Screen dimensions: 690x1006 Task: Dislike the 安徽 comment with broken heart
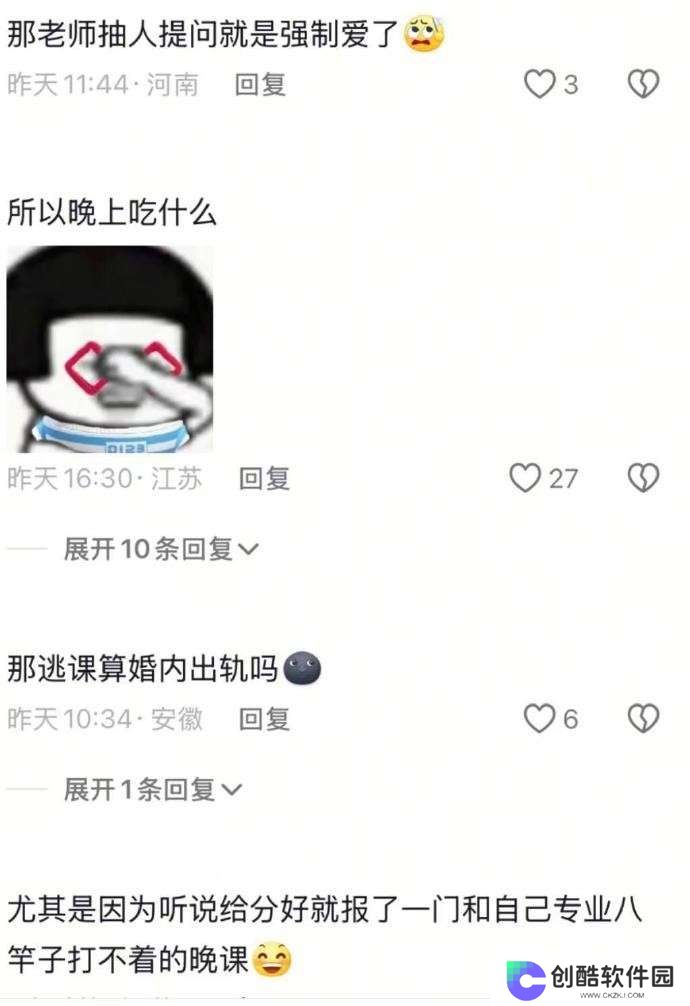(x=643, y=718)
